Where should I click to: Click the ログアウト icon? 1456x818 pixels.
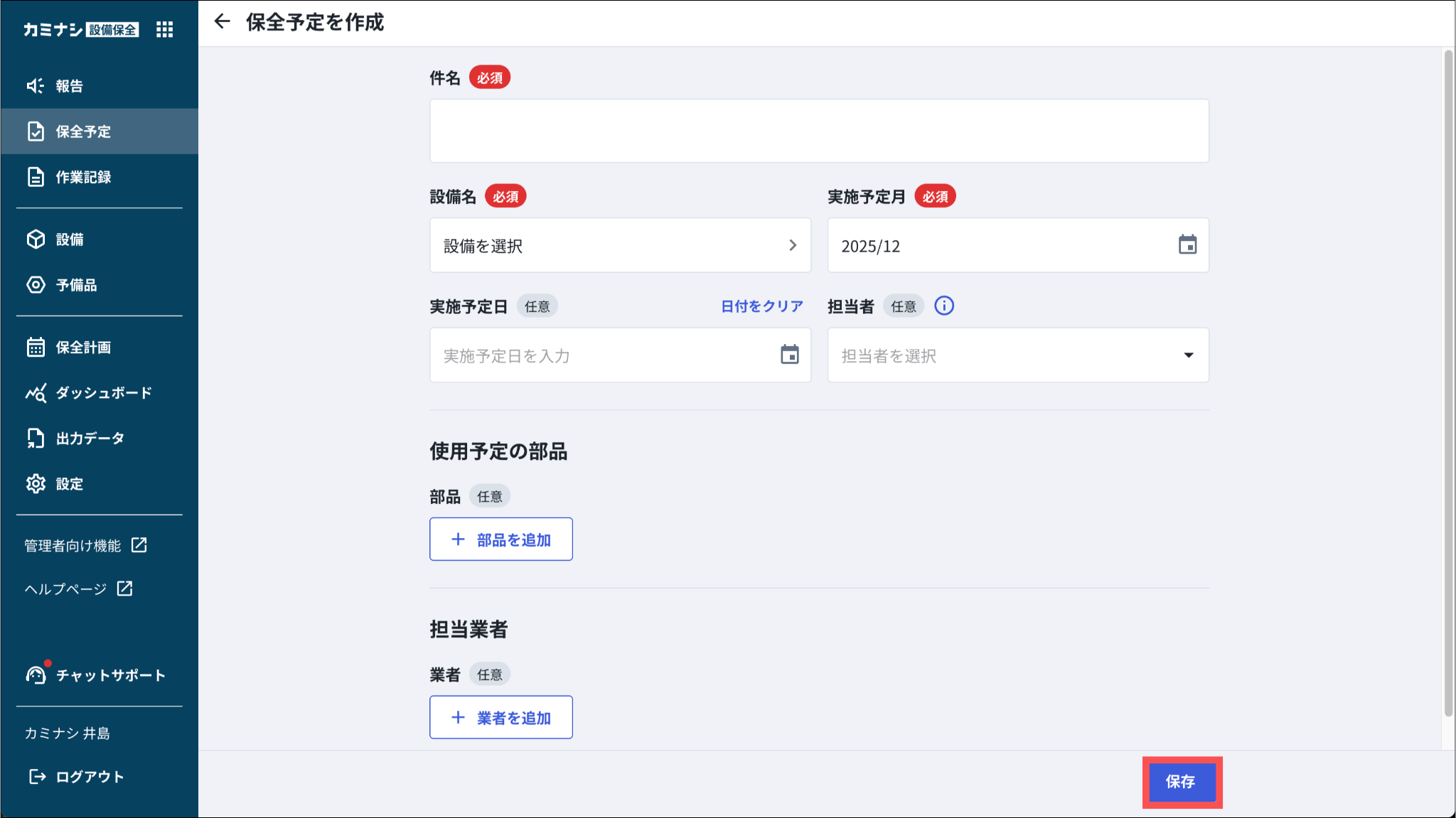[x=37, y=777]
